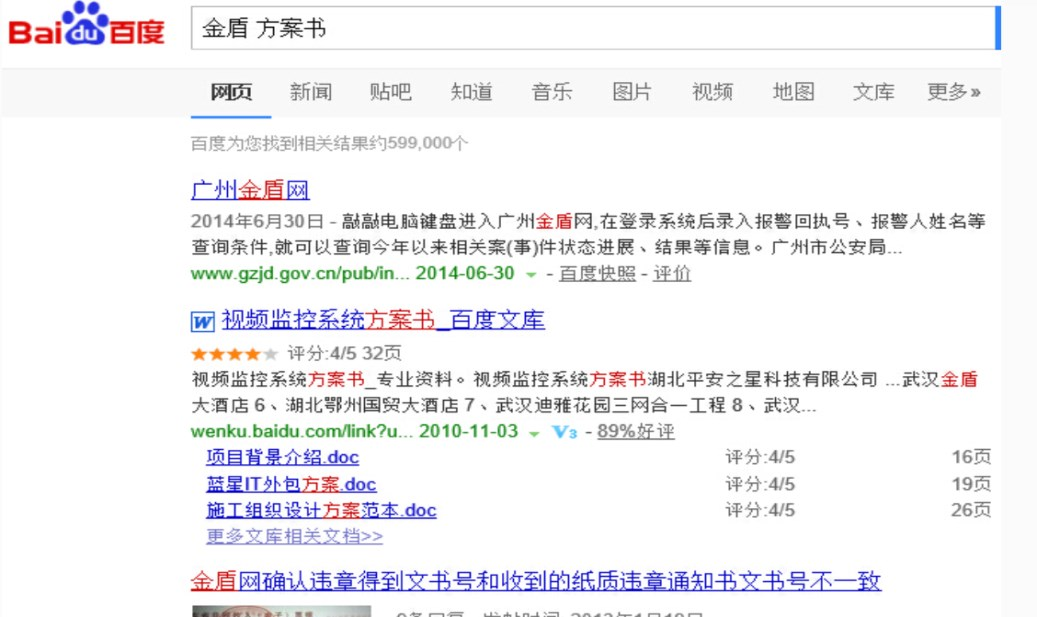Switch to the 贴吧 tab
The image size is (1037, 617).
click(x=391, y=91)
